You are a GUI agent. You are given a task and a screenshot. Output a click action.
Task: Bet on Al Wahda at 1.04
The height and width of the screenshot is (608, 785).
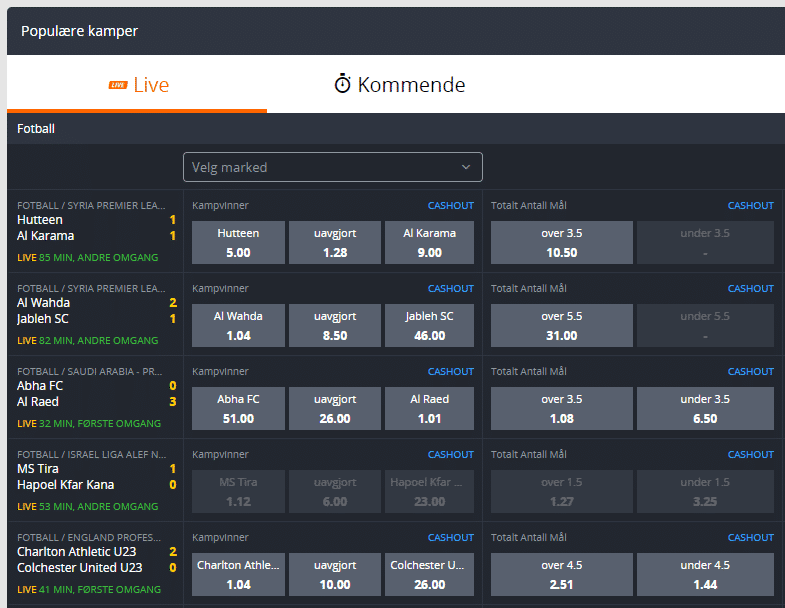[x=238, y=326]
